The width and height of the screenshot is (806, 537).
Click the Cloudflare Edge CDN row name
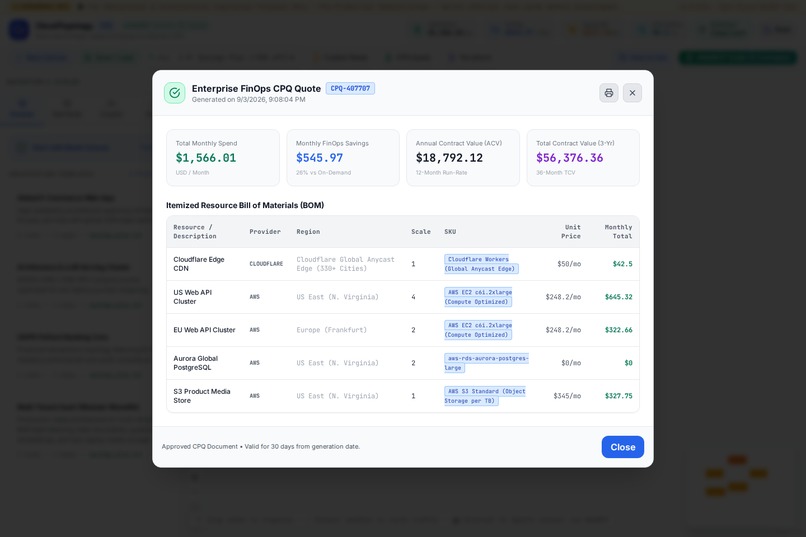pos(199,264)
